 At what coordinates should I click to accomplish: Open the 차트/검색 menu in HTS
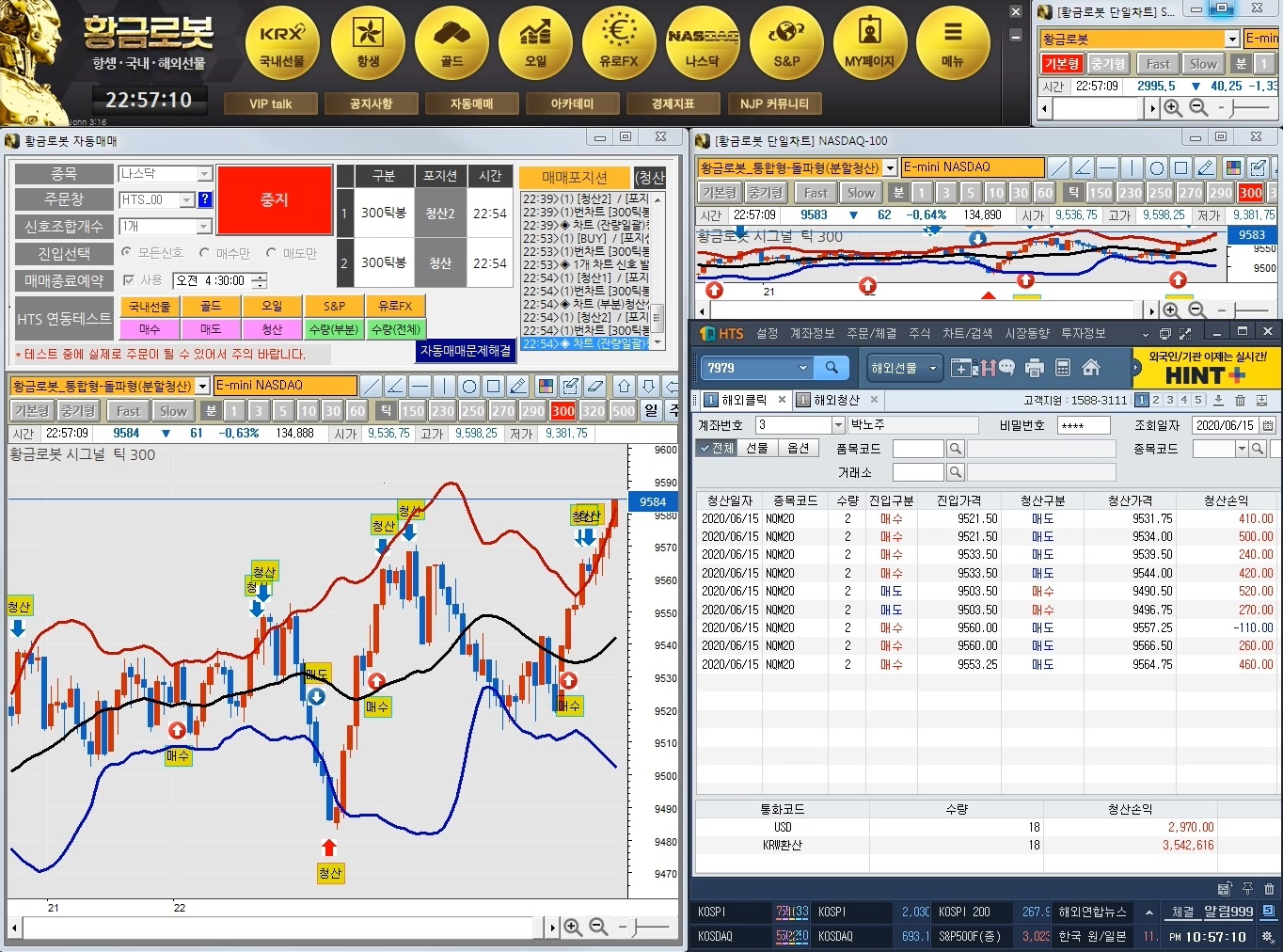tap(967, 333)
